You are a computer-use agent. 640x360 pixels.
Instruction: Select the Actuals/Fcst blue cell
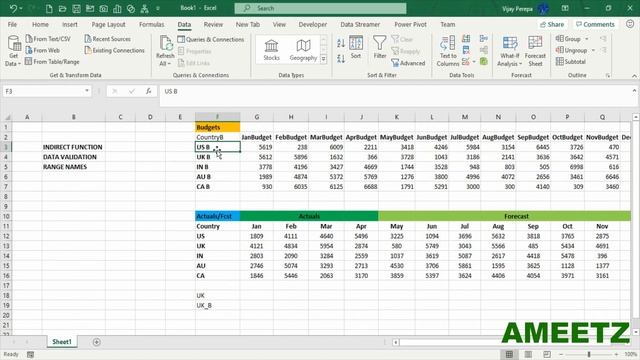(x=218, y=216)
